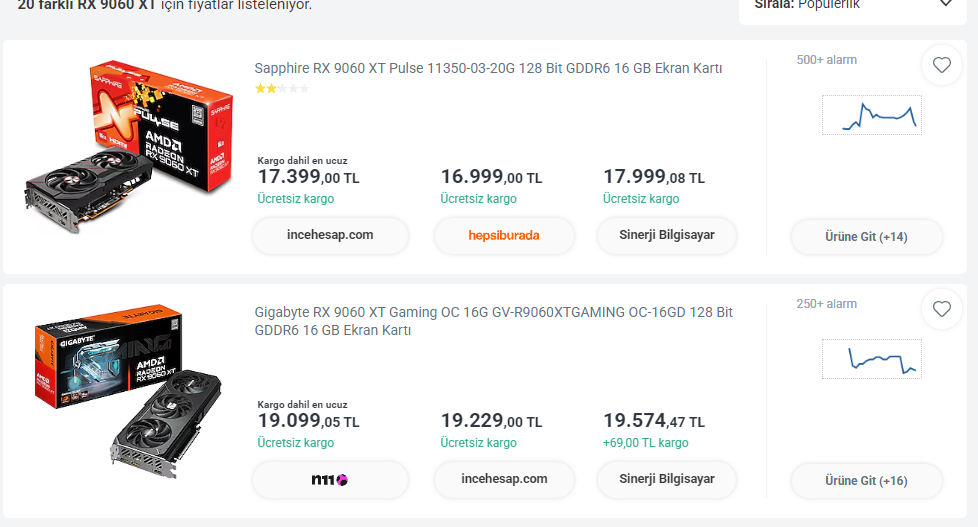
Task: Click Ürüne Git (+16) button
Action: (x=866, y=481)
